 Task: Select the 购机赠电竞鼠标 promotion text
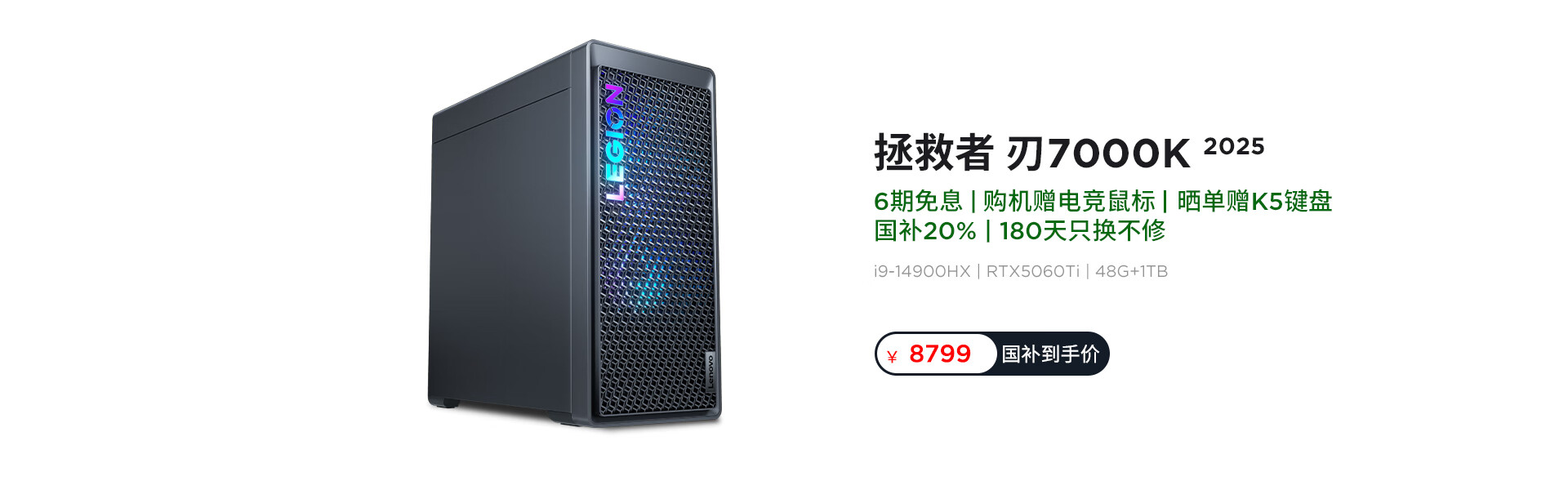[x=1068, y=201]
